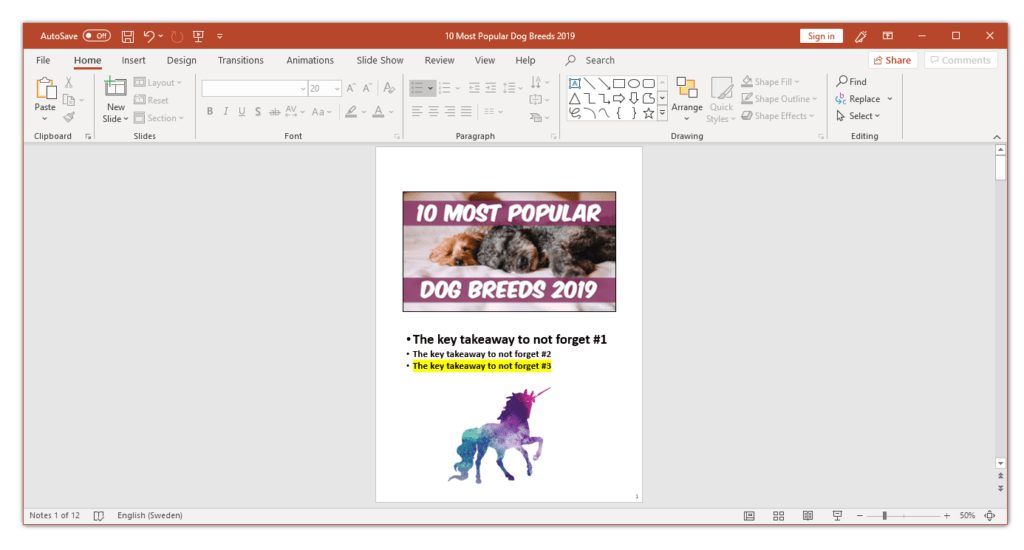
Task: Switch to the Slide Show tab
Action: (380, 60)
